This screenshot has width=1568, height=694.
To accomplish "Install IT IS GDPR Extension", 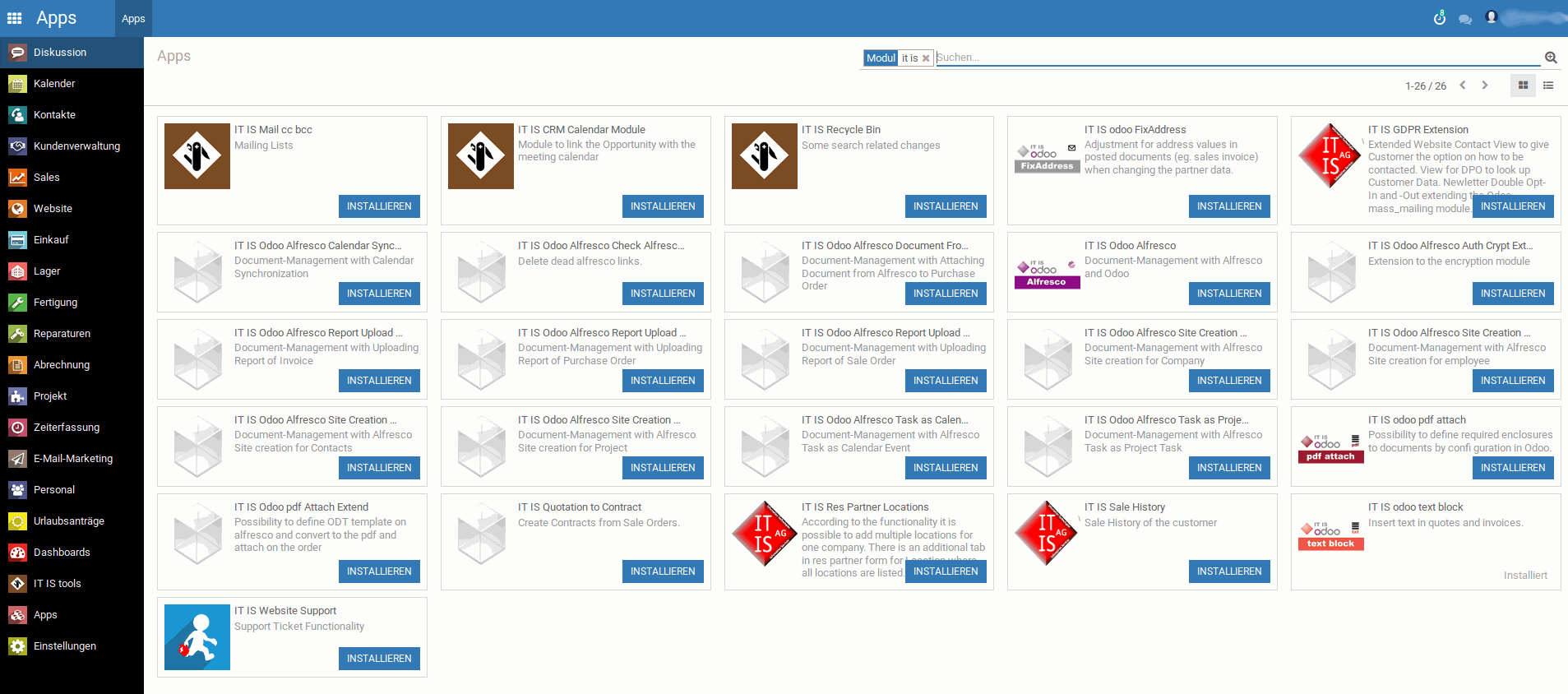I will click(1513, 206).
